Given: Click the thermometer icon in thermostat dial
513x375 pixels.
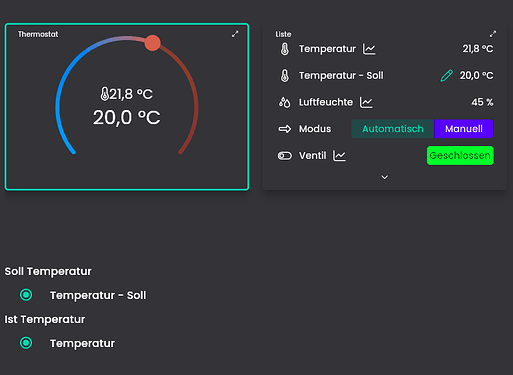Looking at the screenshot, I should (x=105, y=94).
